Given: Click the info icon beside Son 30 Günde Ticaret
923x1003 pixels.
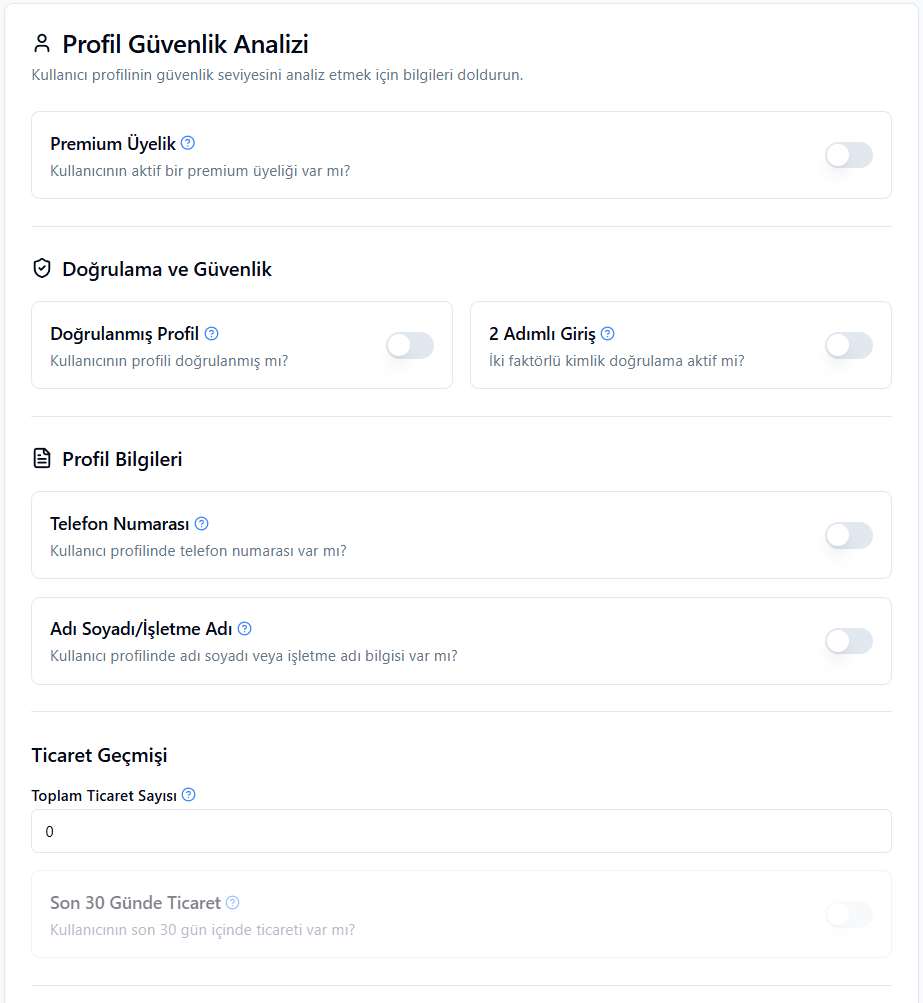Looking at the screenshot, I should click(x=233, y=903).
